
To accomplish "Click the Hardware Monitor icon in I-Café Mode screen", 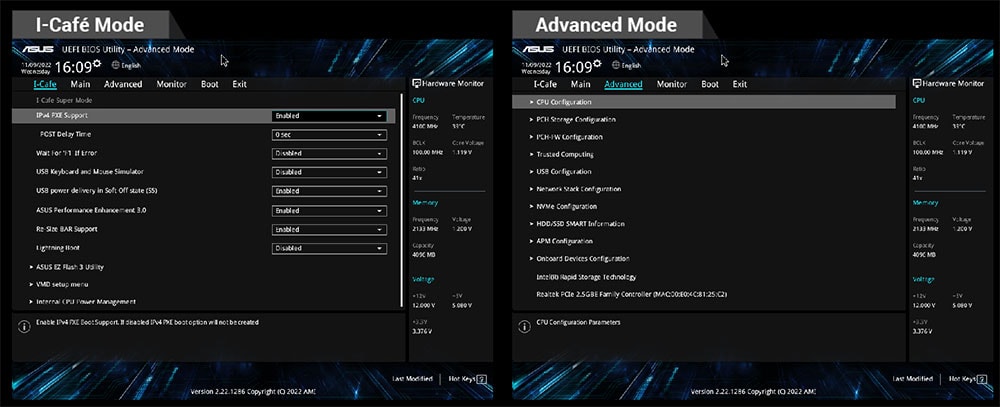I will pos(416,84).
